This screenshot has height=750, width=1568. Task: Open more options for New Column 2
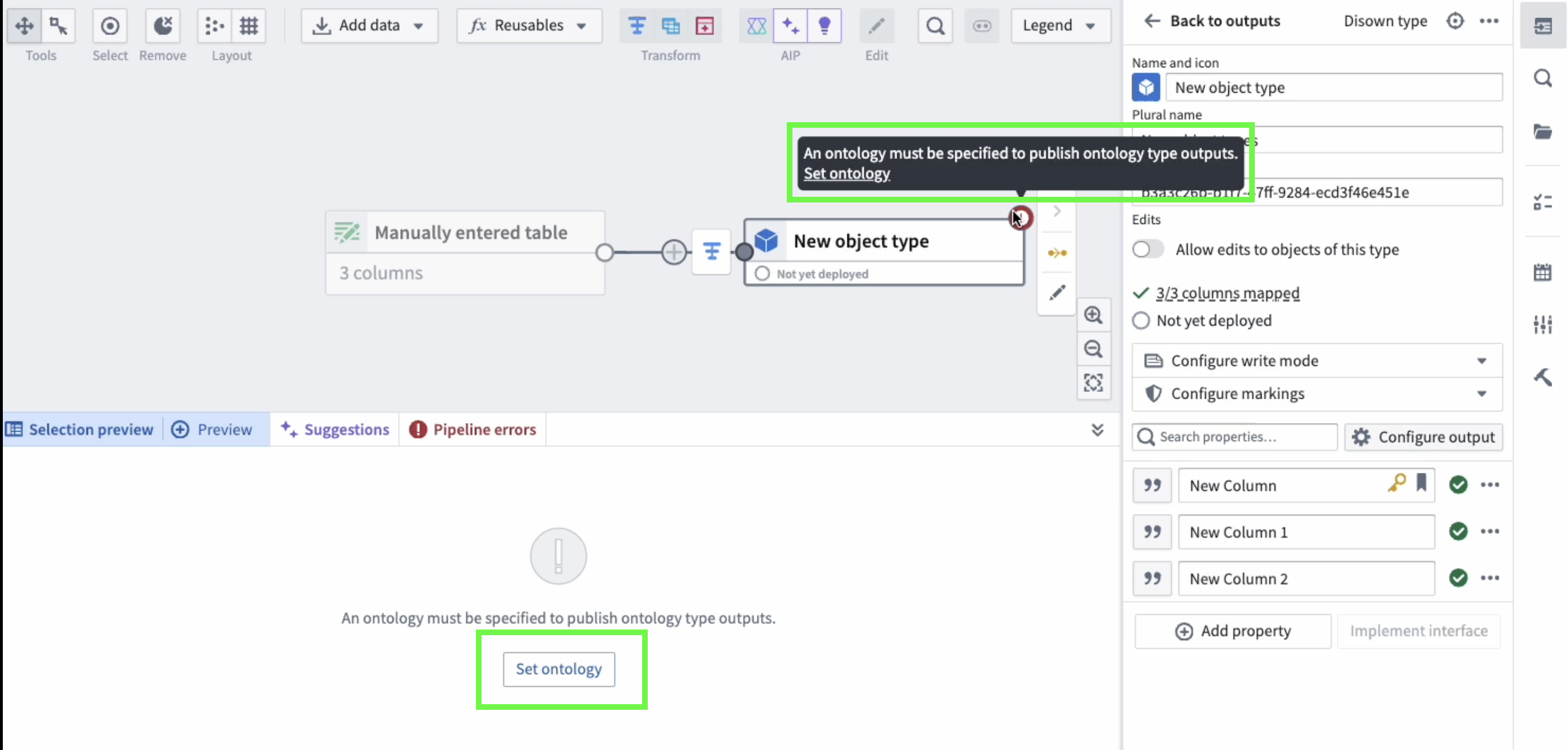pyautogui.click(x=1489, y=577)
